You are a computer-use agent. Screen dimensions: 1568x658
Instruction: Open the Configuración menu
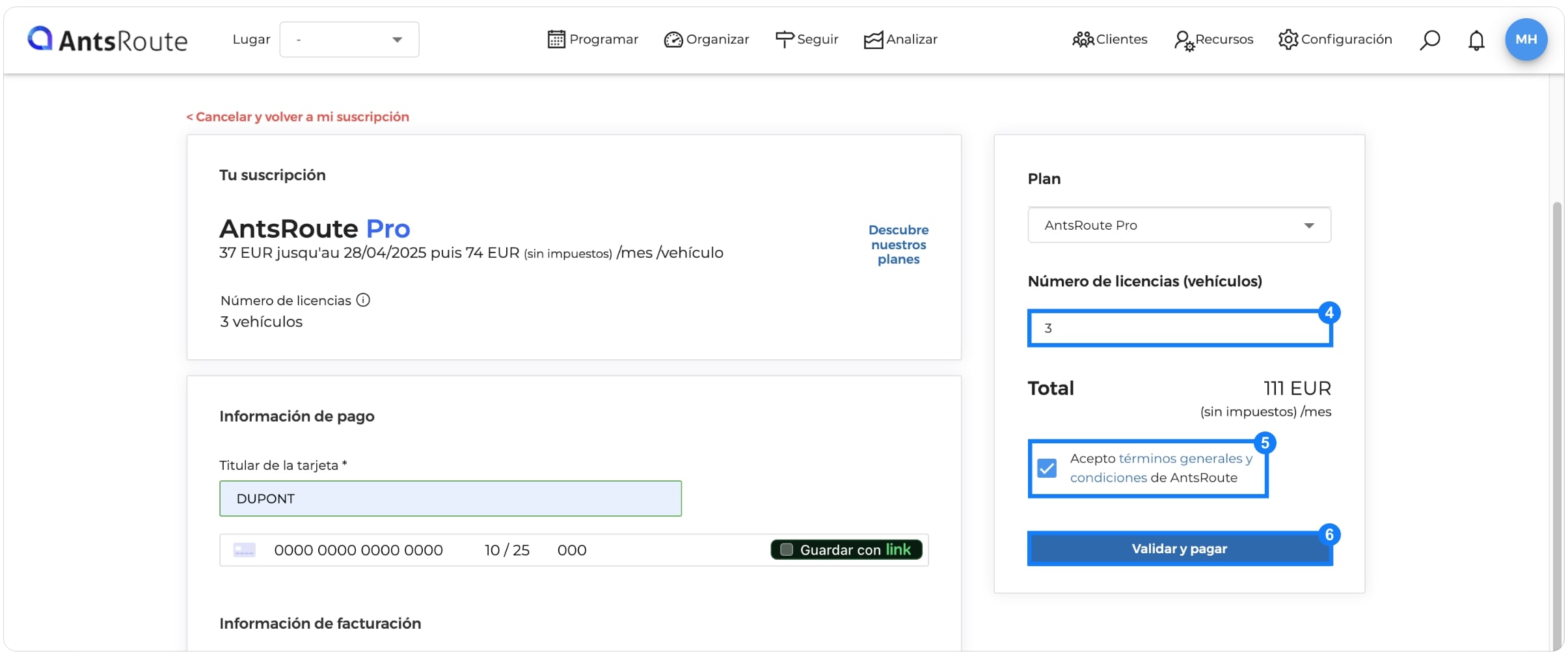tap(1335, 40)
